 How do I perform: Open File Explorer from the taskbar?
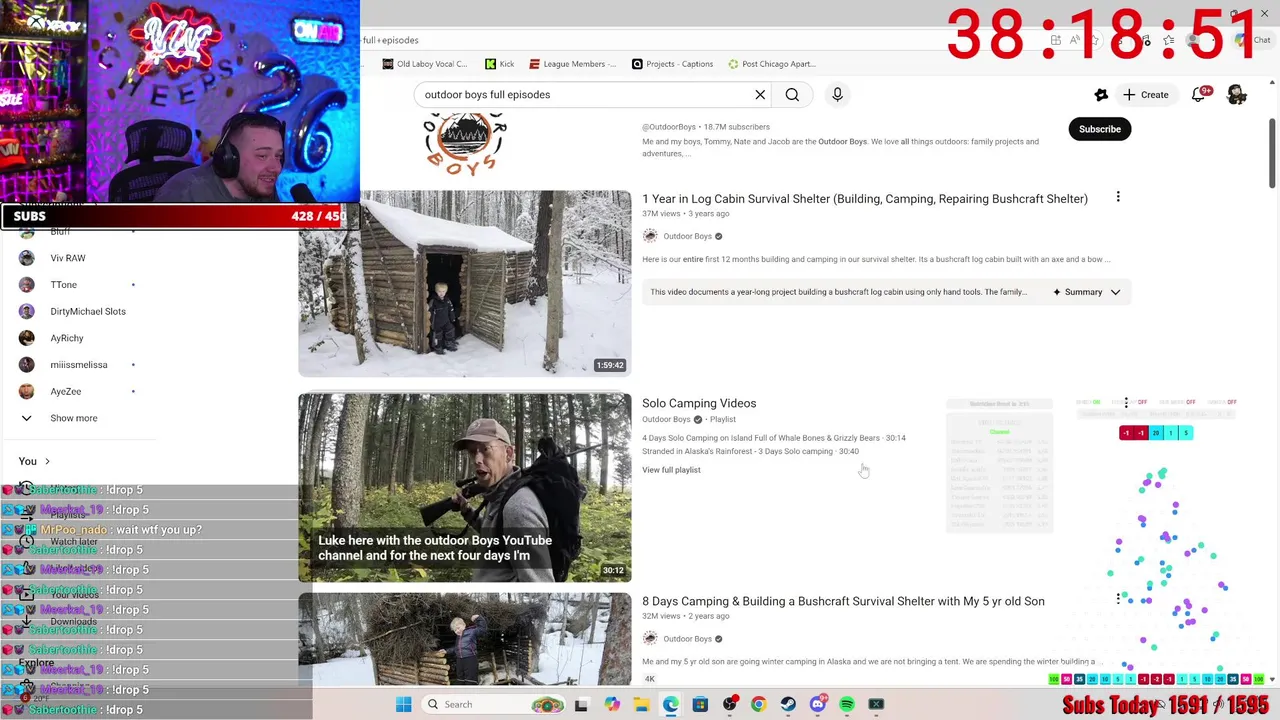click(641, 704)
